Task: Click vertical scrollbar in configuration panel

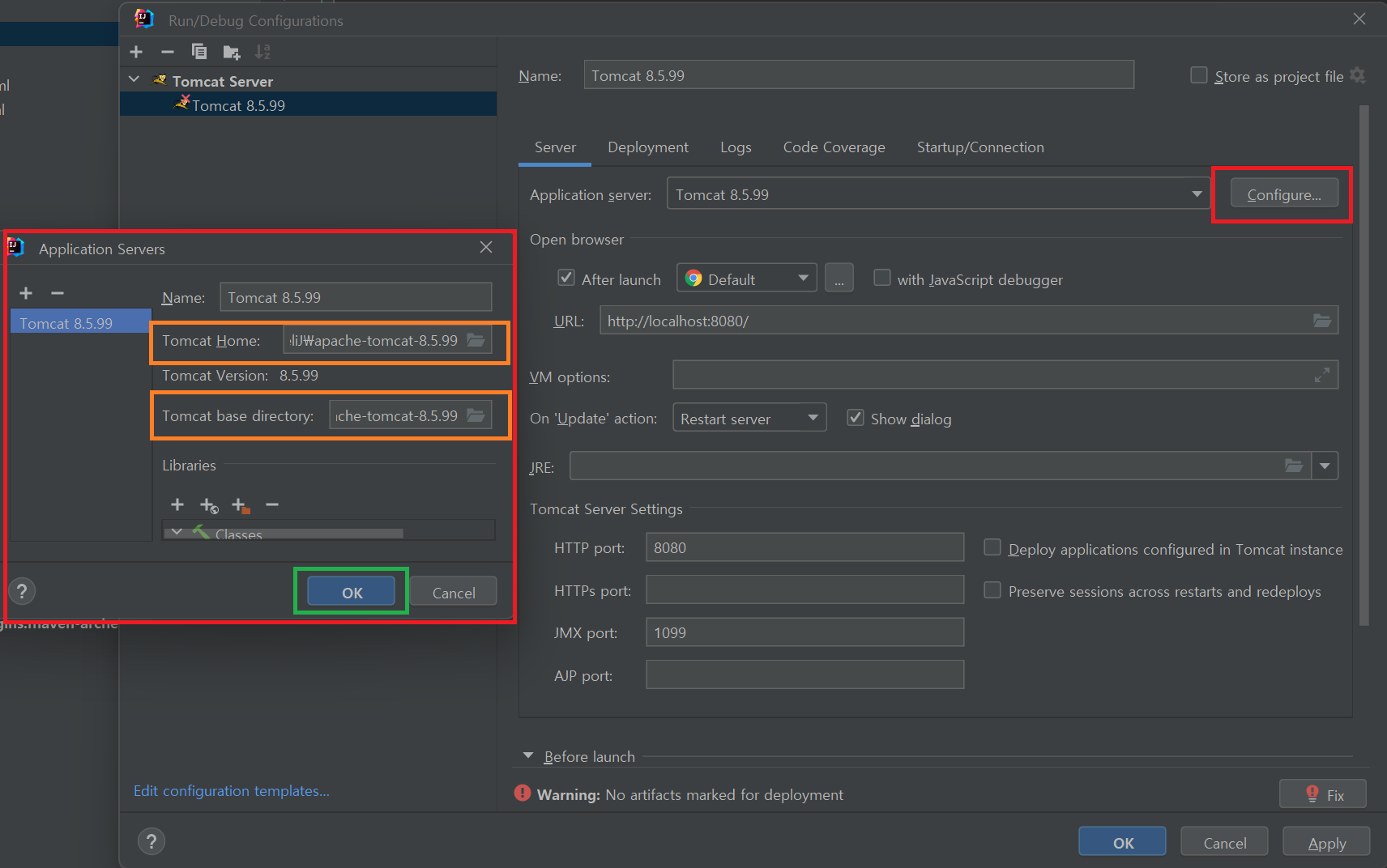Action: pyautogui.click(x=1364, y=364)
